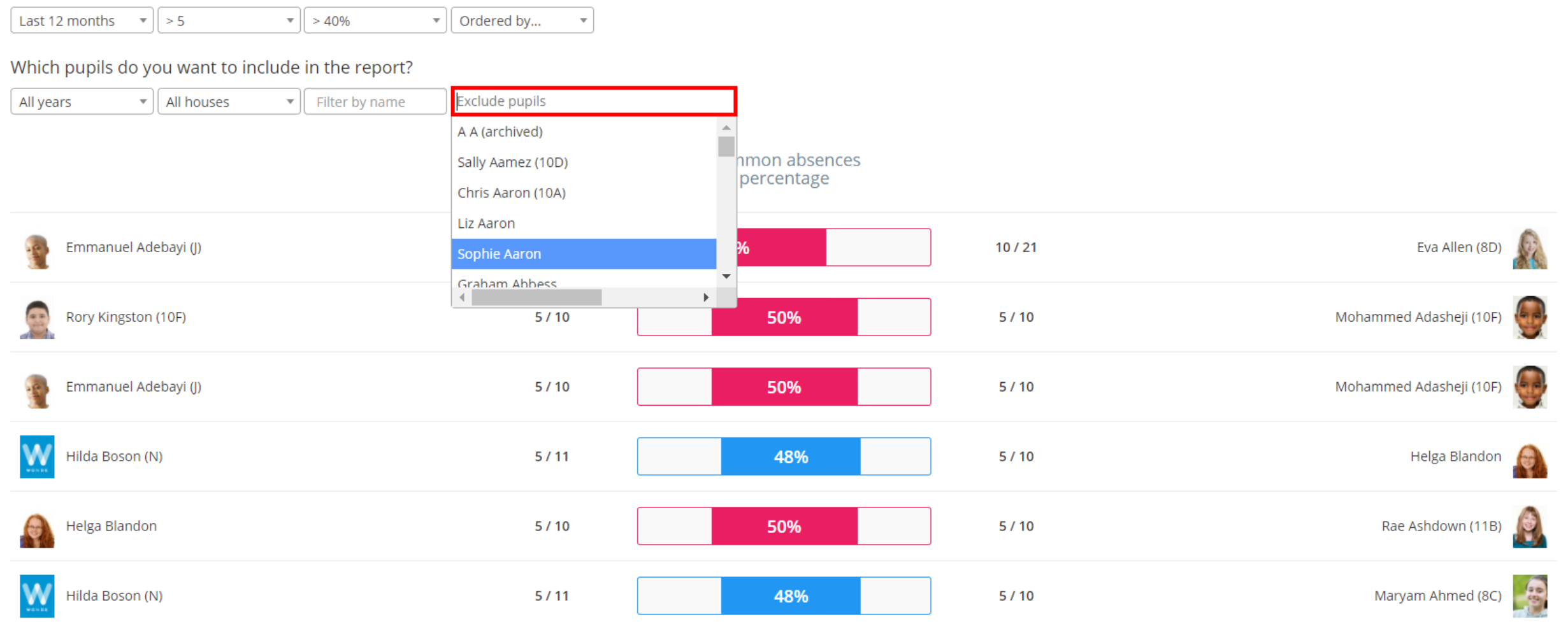This screenshot has height=633, width=1568.
Task: Click Rae Ashdown's avatar photo
Action: 1529,527
